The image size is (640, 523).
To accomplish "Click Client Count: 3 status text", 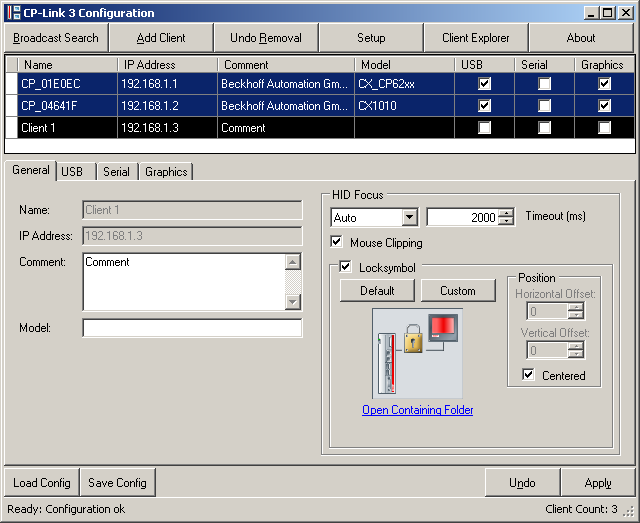I will (581, 509).
